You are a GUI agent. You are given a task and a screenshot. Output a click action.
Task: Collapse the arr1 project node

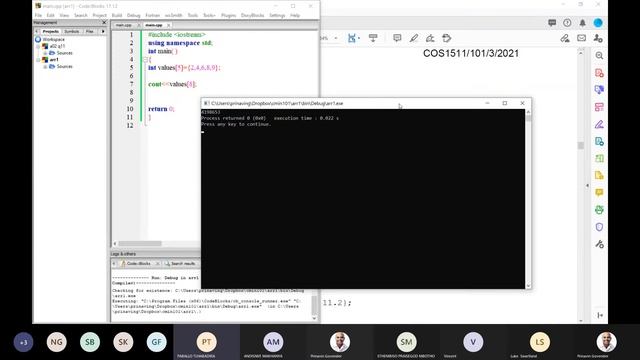[38, 60]
